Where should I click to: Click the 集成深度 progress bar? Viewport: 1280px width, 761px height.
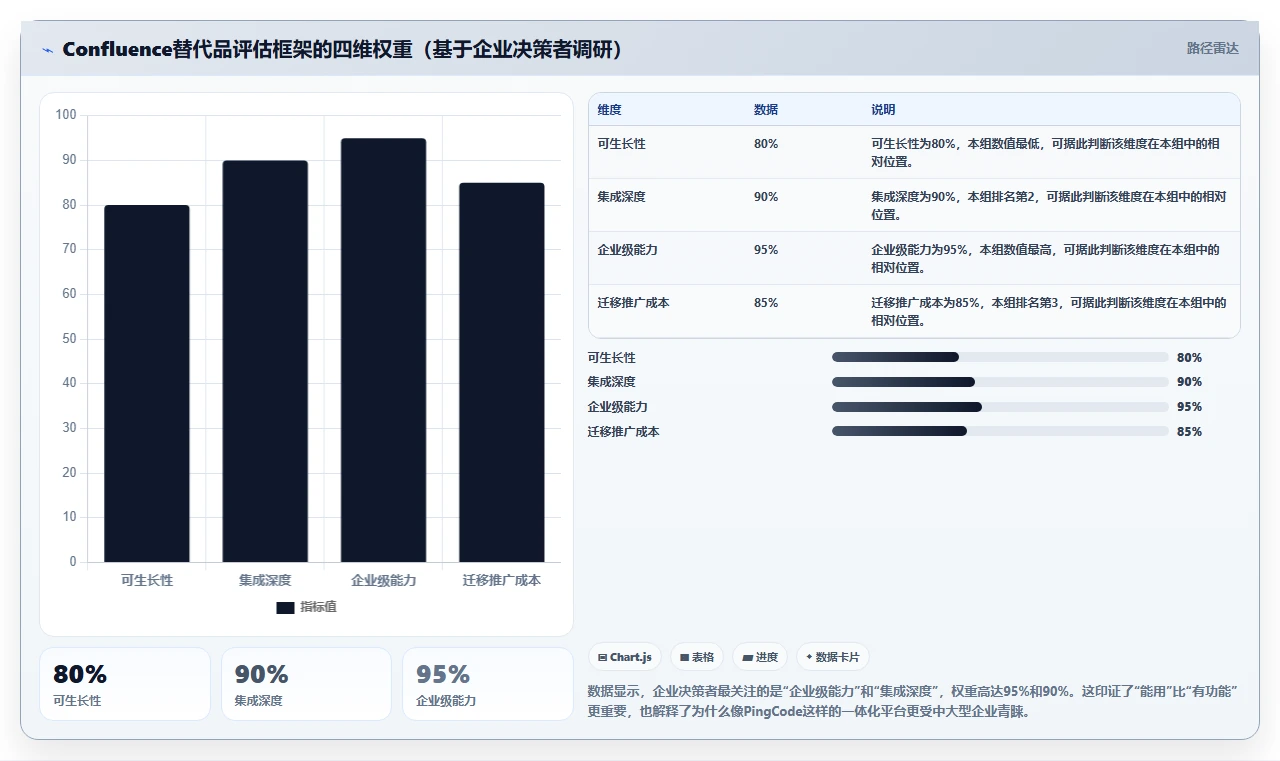(1000, 382)
